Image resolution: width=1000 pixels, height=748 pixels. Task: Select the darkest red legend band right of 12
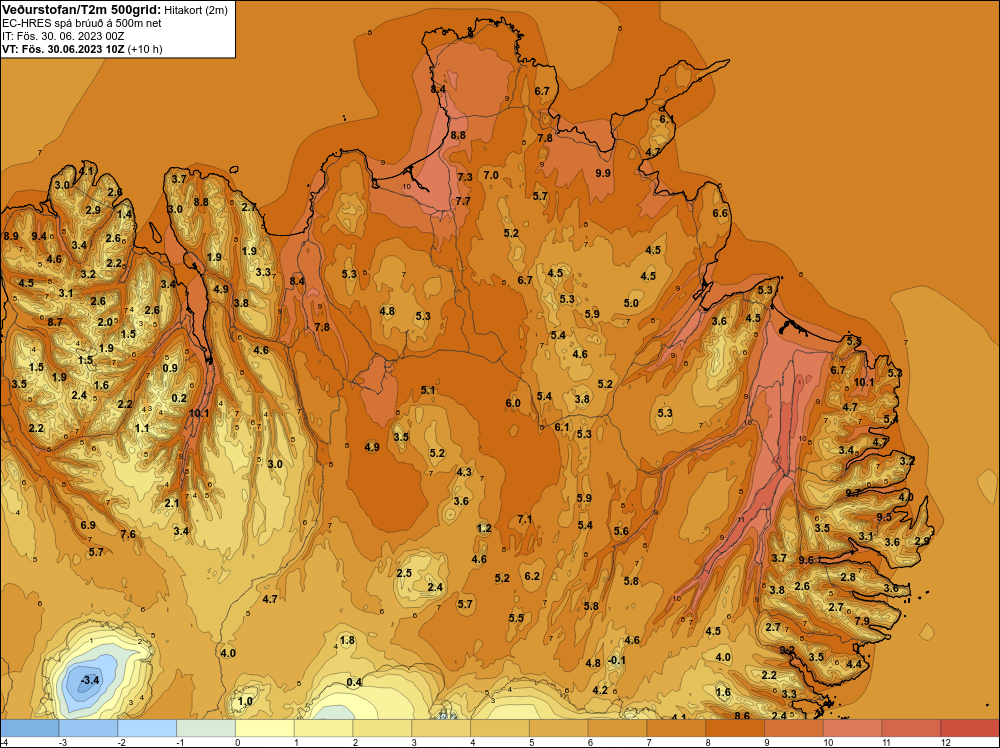coord(970,728)
